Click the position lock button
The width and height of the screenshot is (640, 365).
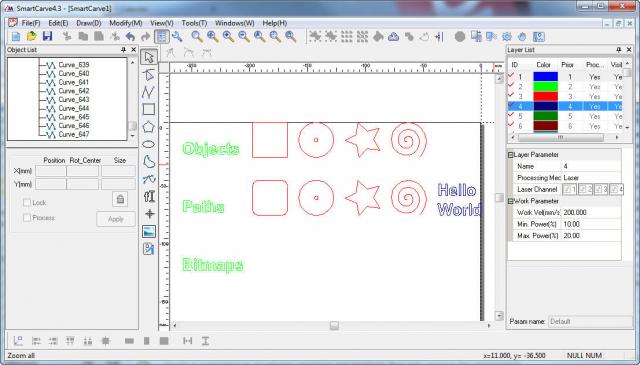click(120, 199)
